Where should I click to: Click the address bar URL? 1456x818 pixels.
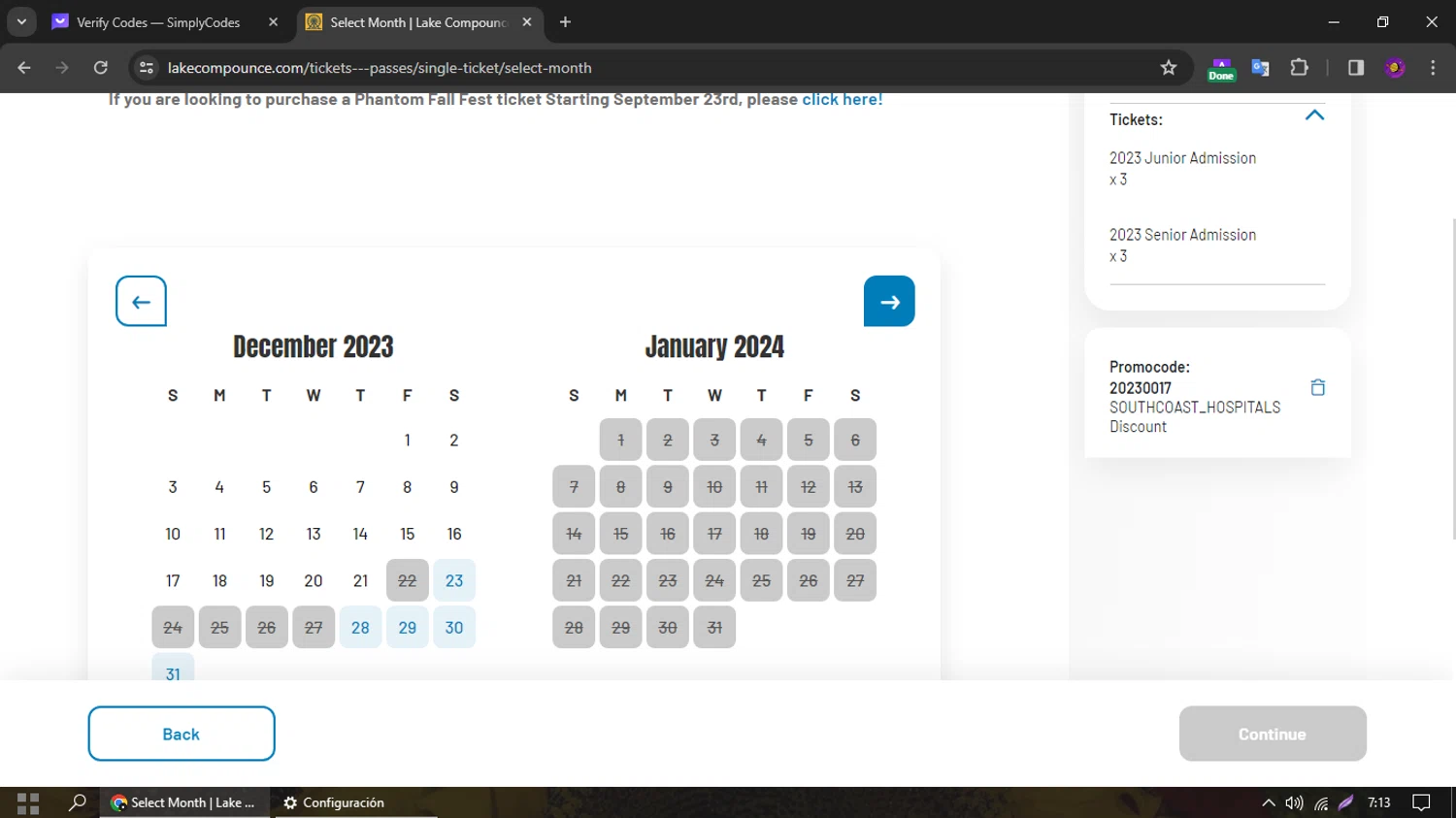point(380,68)
